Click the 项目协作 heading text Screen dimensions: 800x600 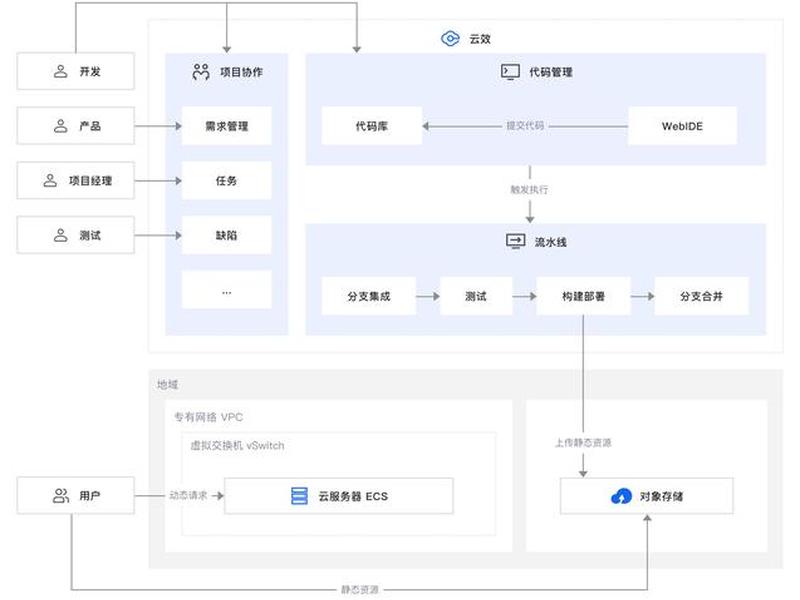pos(241,72)
